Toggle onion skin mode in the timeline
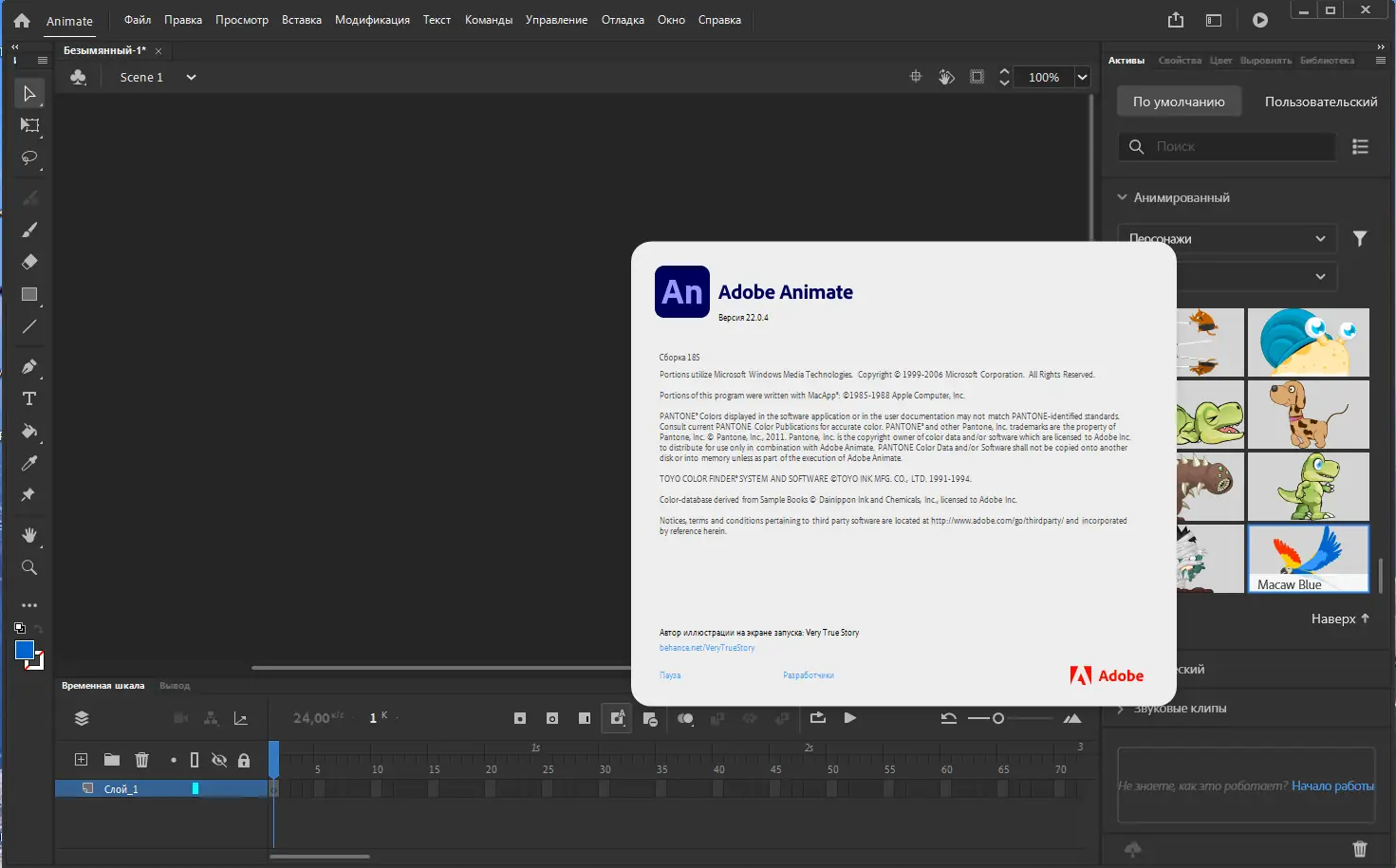The width and height of the screenshot is (1396, 868). tap(685, 718)
